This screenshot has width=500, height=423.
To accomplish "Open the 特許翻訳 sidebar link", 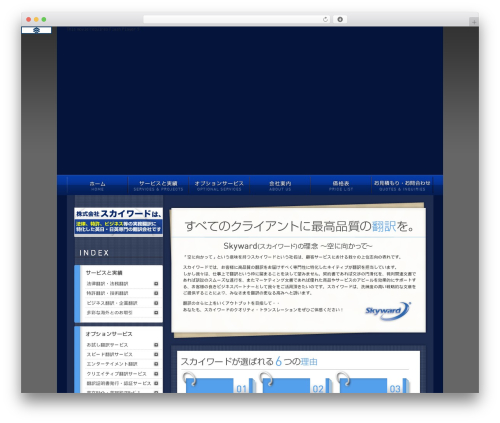I will 107,293.
